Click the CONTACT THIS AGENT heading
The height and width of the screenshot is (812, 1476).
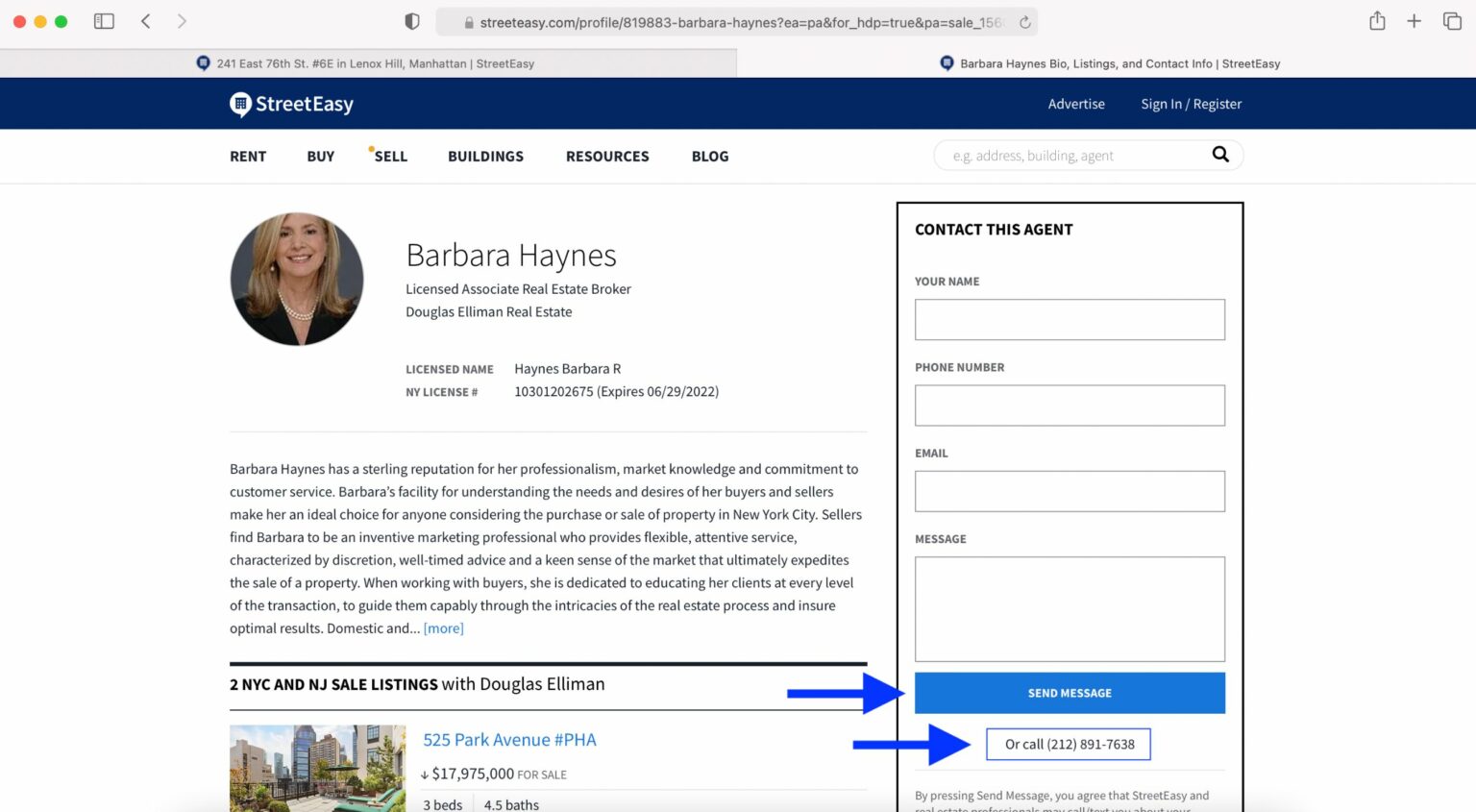pos(994,230)
